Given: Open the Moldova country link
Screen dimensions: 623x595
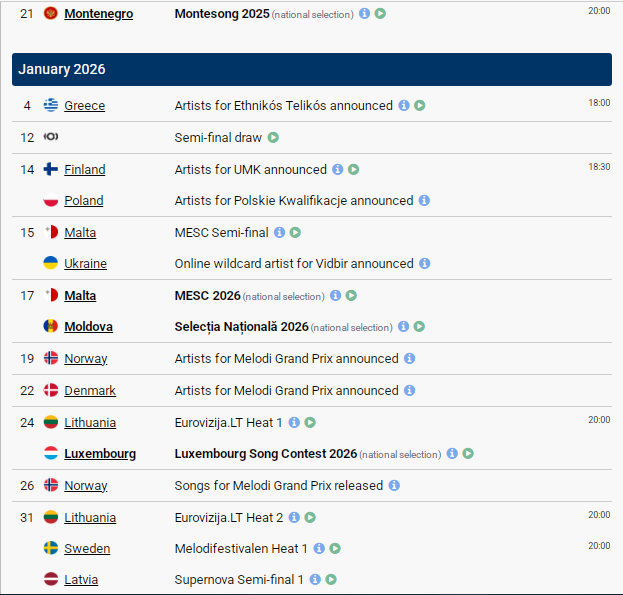Looking at the screenshot, I should 88,327.
